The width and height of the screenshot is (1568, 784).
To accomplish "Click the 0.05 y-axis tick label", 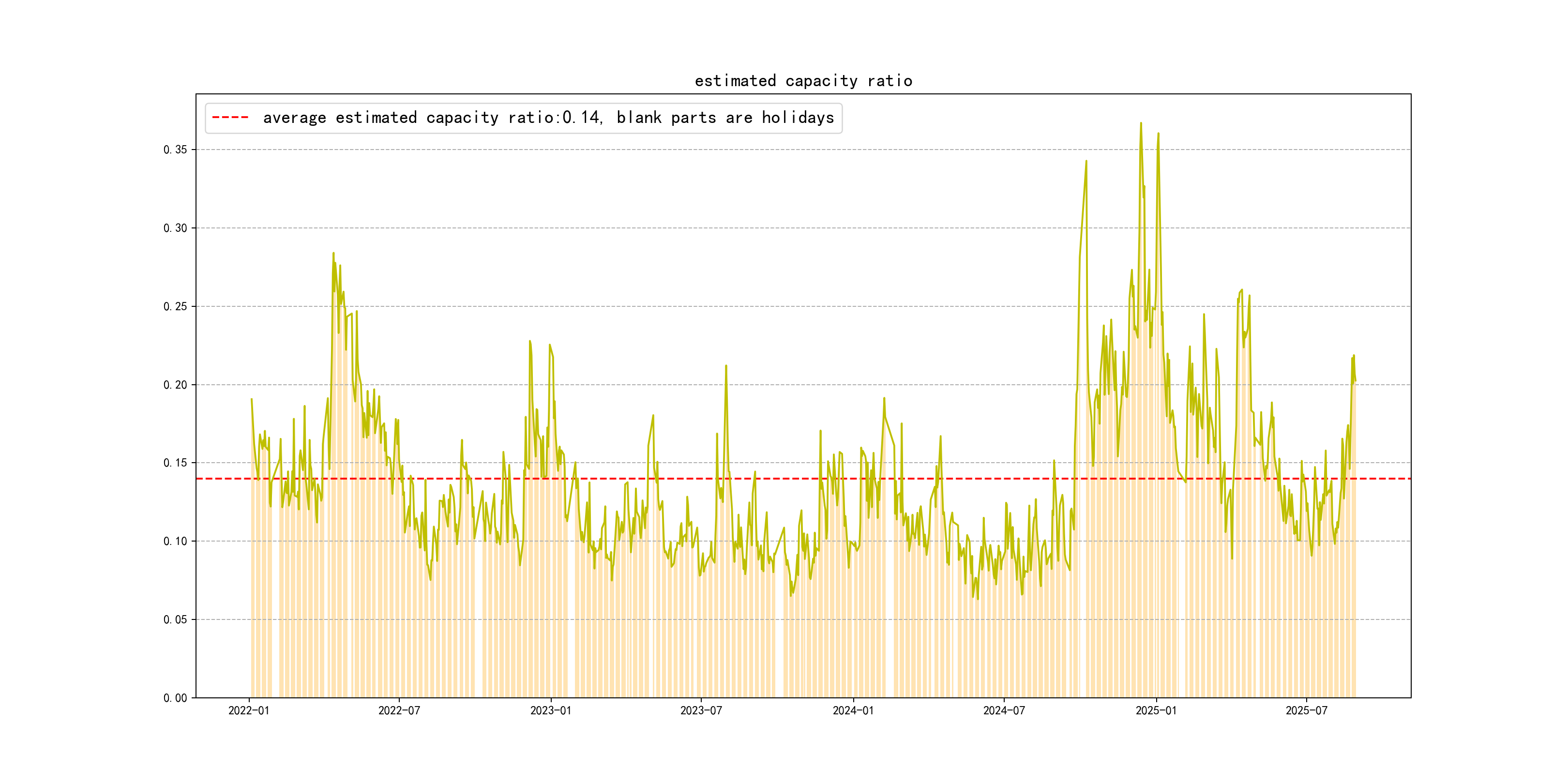I will 175,619.
